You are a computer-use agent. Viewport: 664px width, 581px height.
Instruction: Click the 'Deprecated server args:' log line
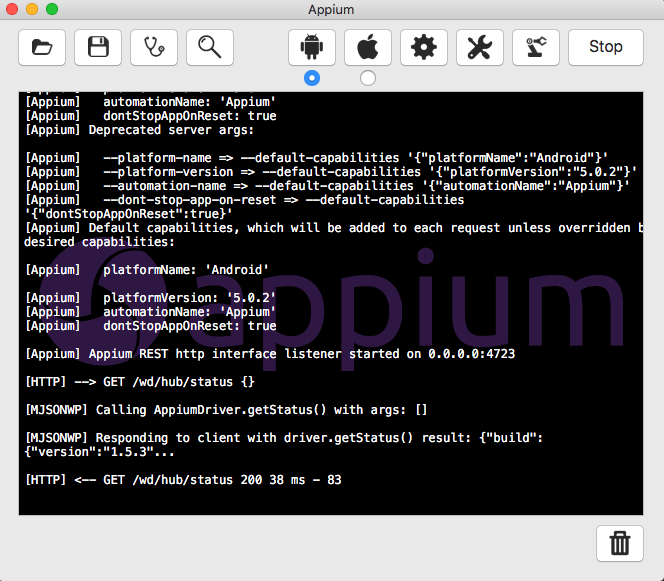(139, 130)
